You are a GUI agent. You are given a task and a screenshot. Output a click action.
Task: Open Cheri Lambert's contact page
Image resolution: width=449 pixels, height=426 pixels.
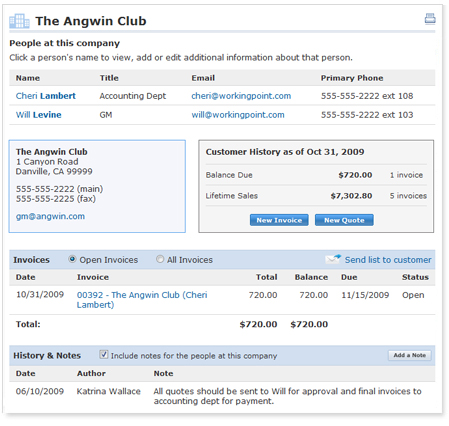(46, 96)
